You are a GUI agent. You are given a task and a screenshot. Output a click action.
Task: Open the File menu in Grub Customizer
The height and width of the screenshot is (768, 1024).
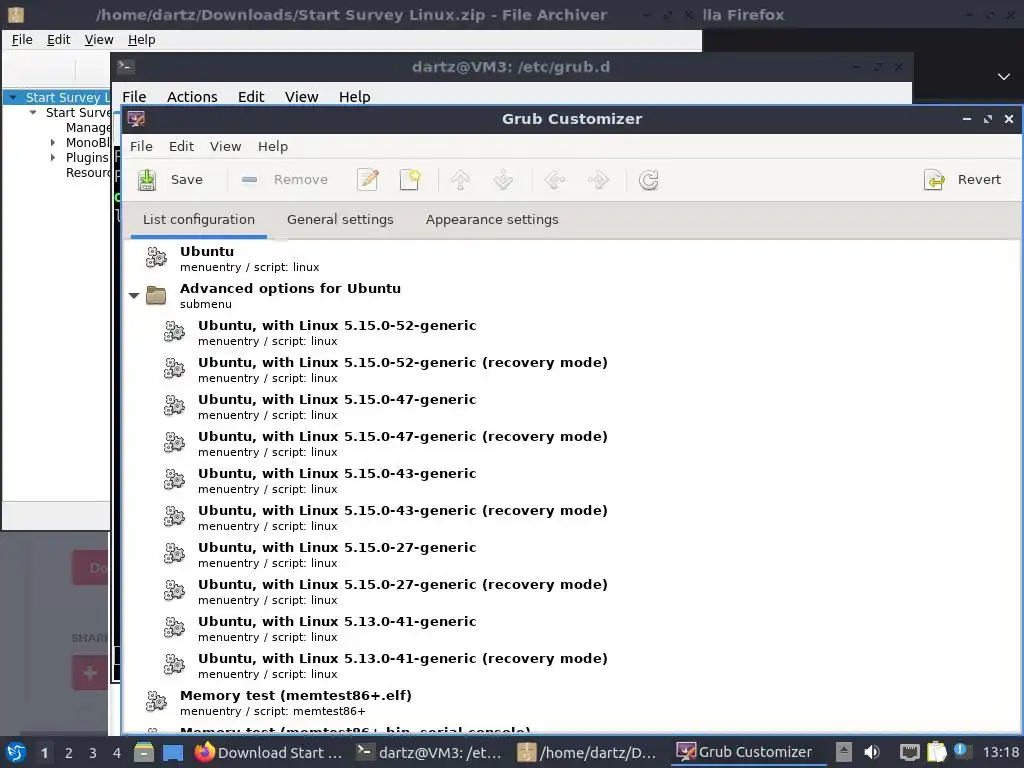point(141,146)
